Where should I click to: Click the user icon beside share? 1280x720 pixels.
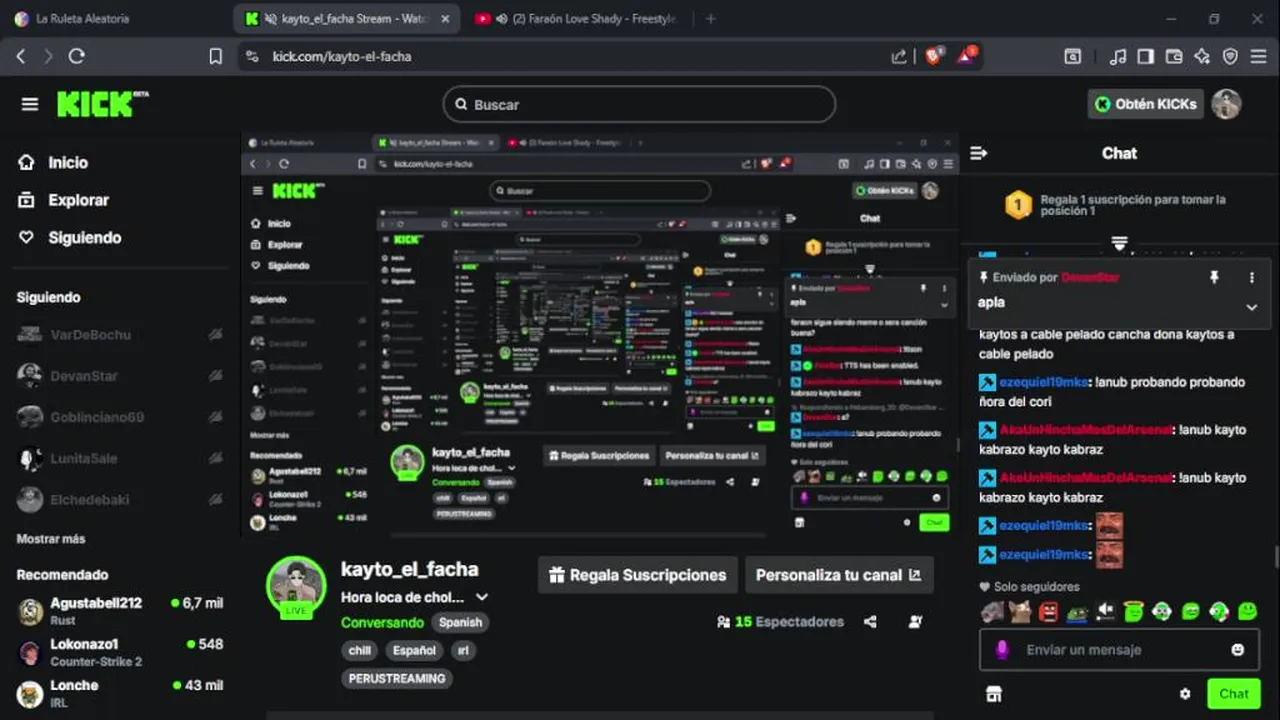coord(915,622)
